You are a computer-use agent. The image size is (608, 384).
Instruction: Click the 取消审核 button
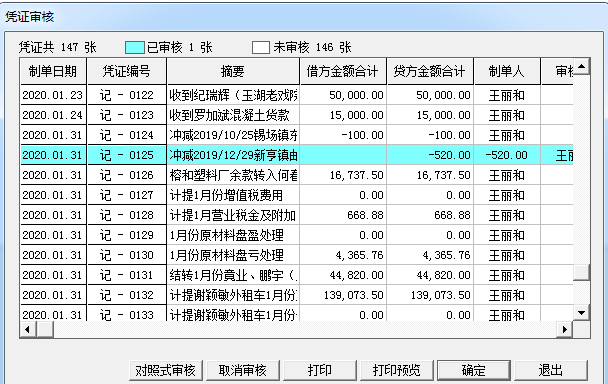(243, 370)
